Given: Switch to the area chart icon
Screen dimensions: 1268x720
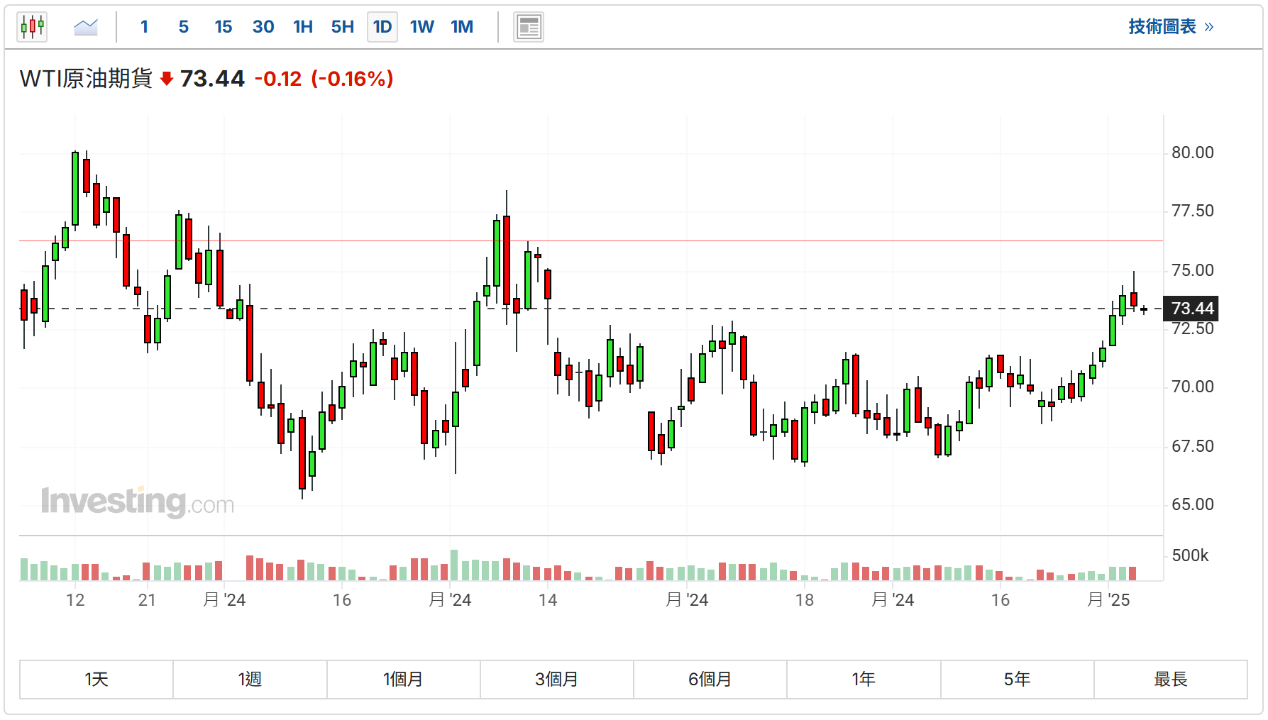Looking at the screenshot, I should click(x=86, y=27).
